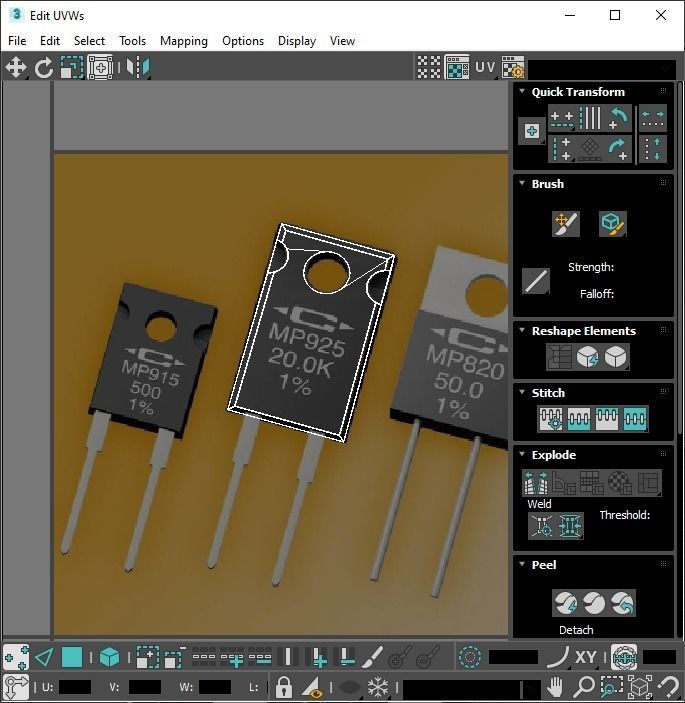Enable Vertex sub-object selection mode
Screen dimensions: 685x703
click(x=16, y=658)
